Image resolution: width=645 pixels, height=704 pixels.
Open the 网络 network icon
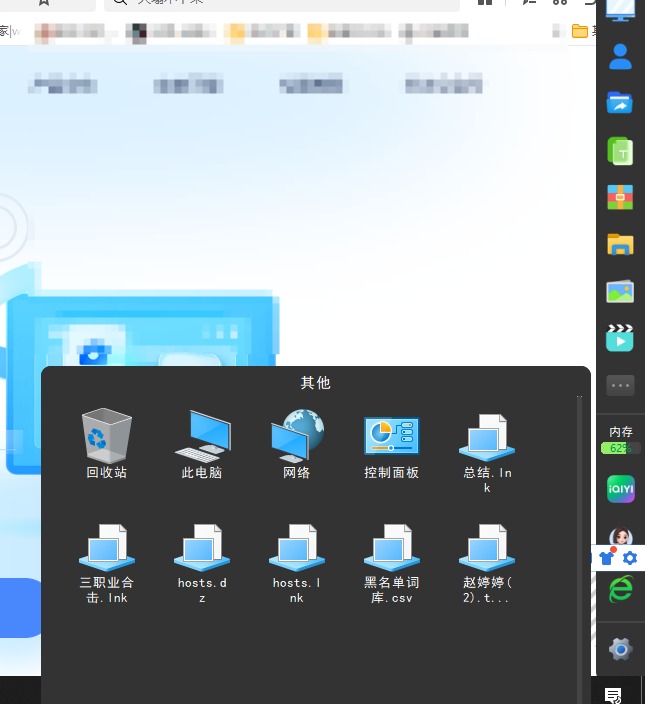click(297, 436)
